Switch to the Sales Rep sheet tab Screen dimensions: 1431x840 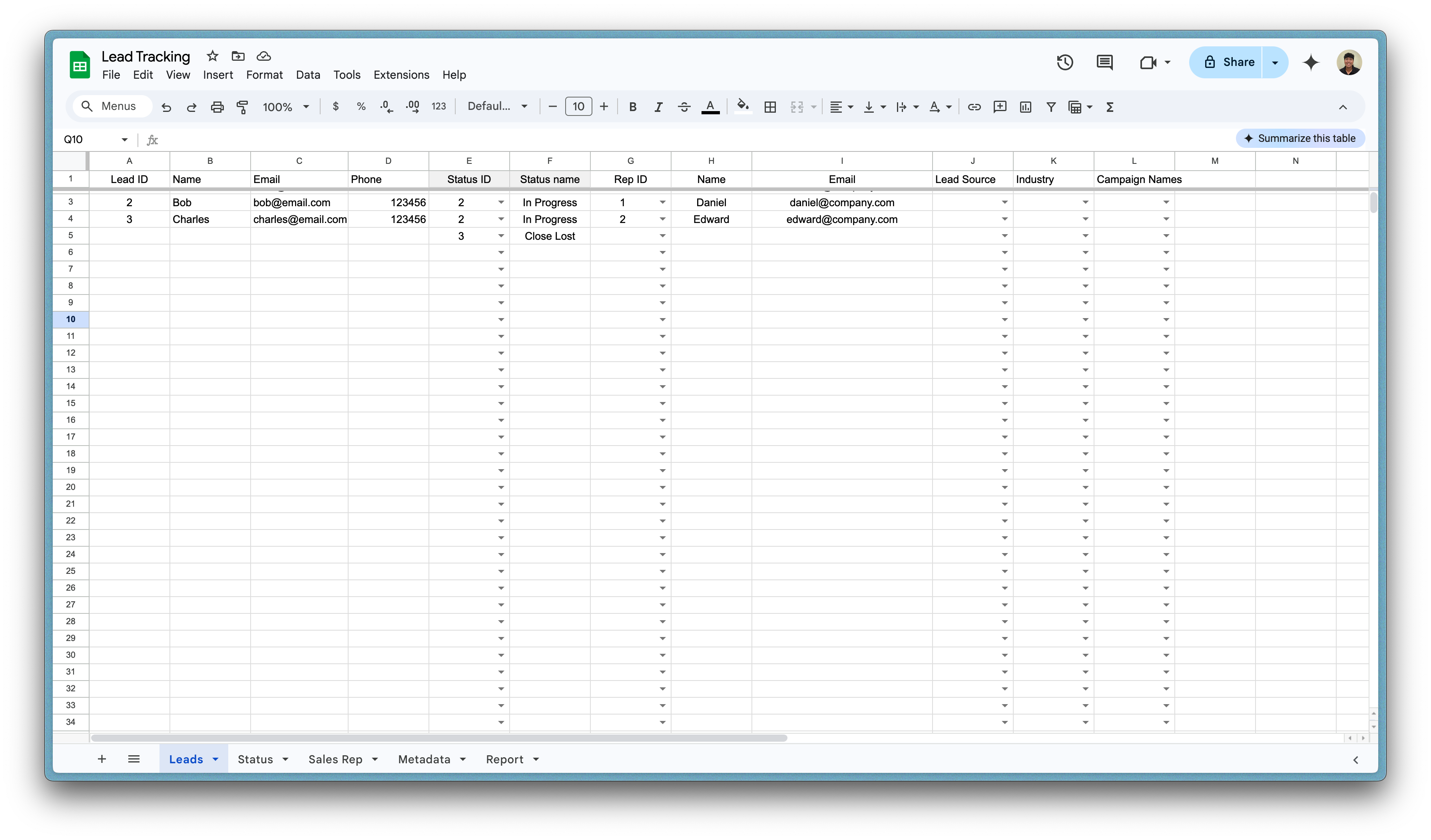pyautogui.click(x=335, y=759)
